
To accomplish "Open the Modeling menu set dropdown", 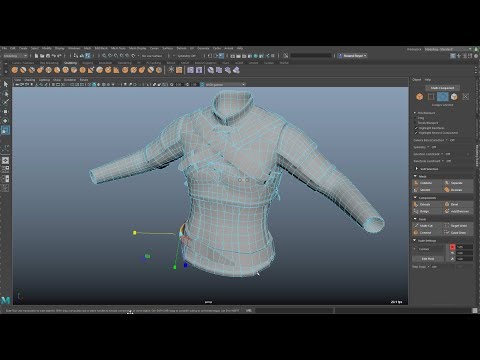I will [15, 56].
